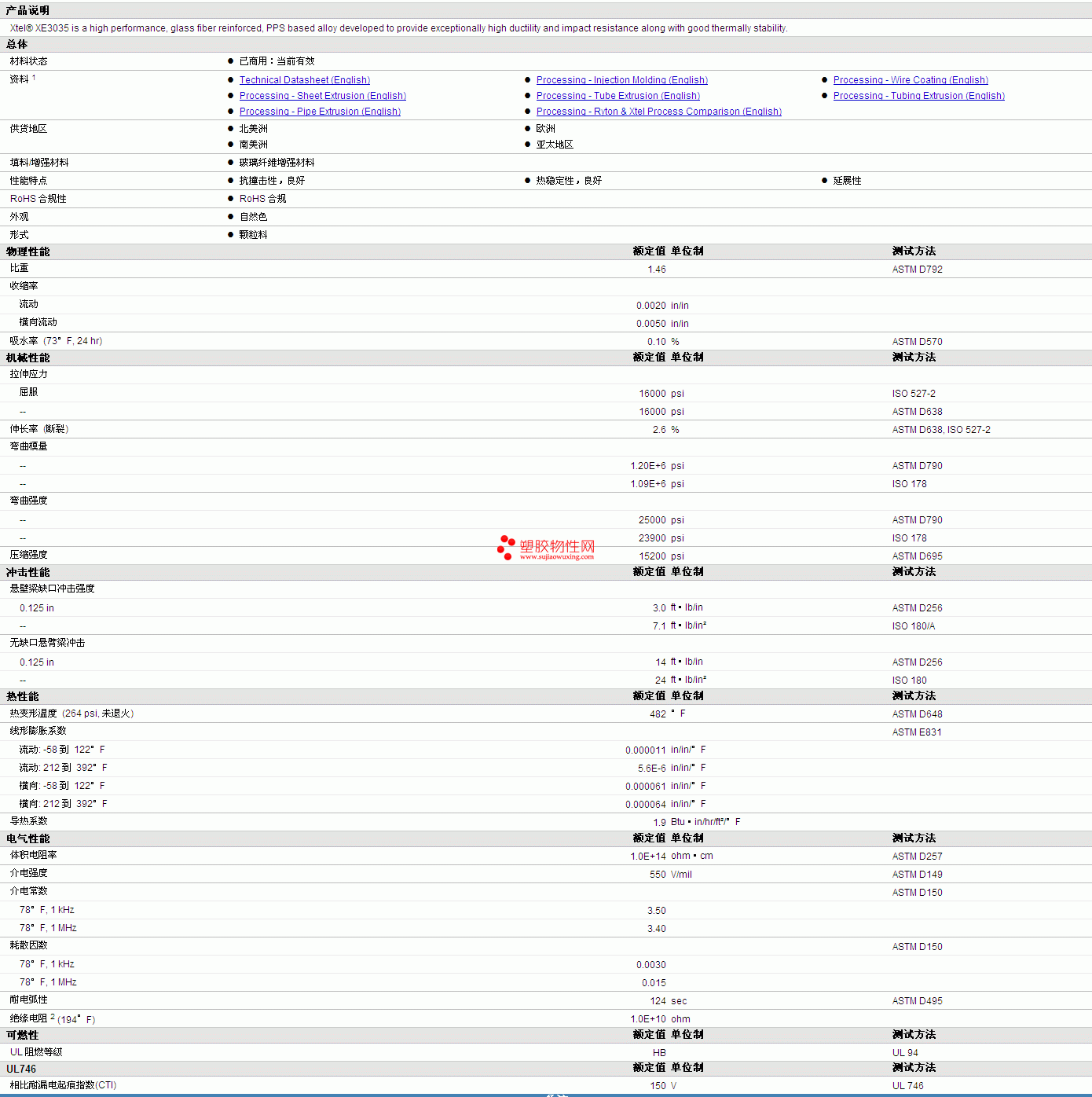
Task: Click the 产品说明 section header
Action: [27, 10]
